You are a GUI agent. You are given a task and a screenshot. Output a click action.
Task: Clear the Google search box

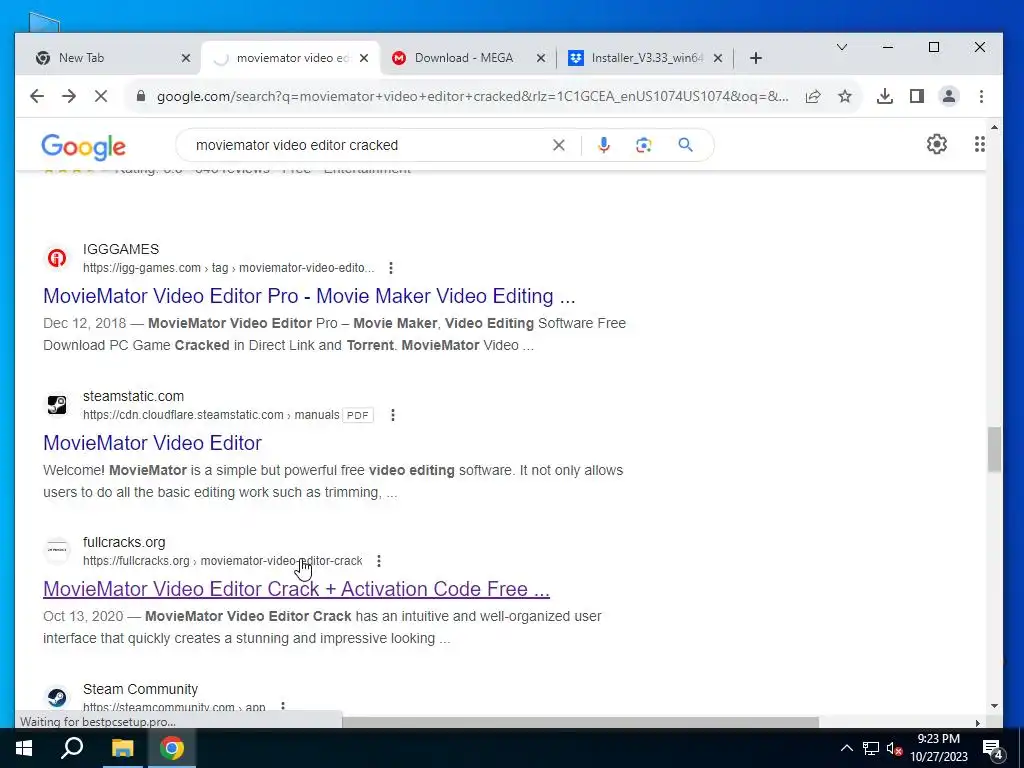click(558, 145)
